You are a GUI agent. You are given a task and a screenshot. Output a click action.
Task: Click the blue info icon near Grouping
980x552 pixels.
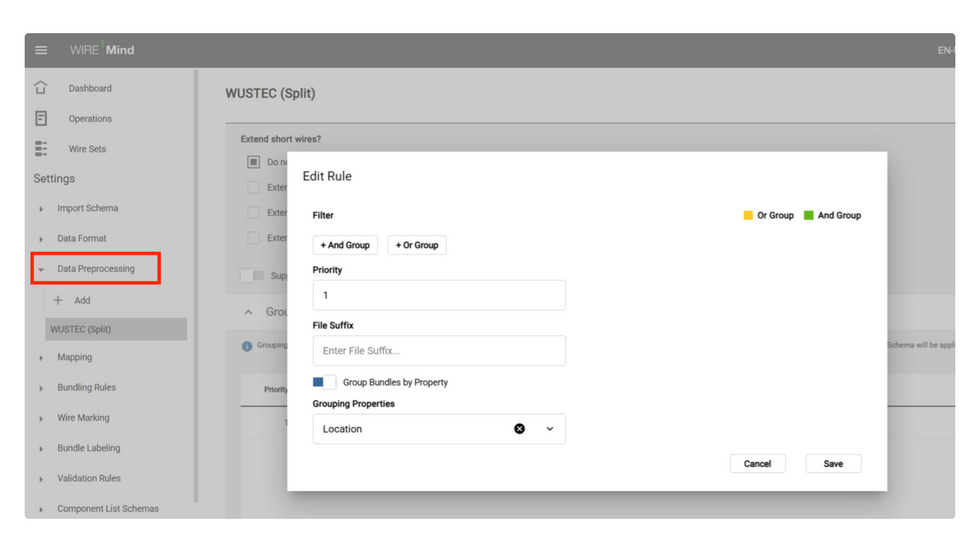[x=247, y=346]
